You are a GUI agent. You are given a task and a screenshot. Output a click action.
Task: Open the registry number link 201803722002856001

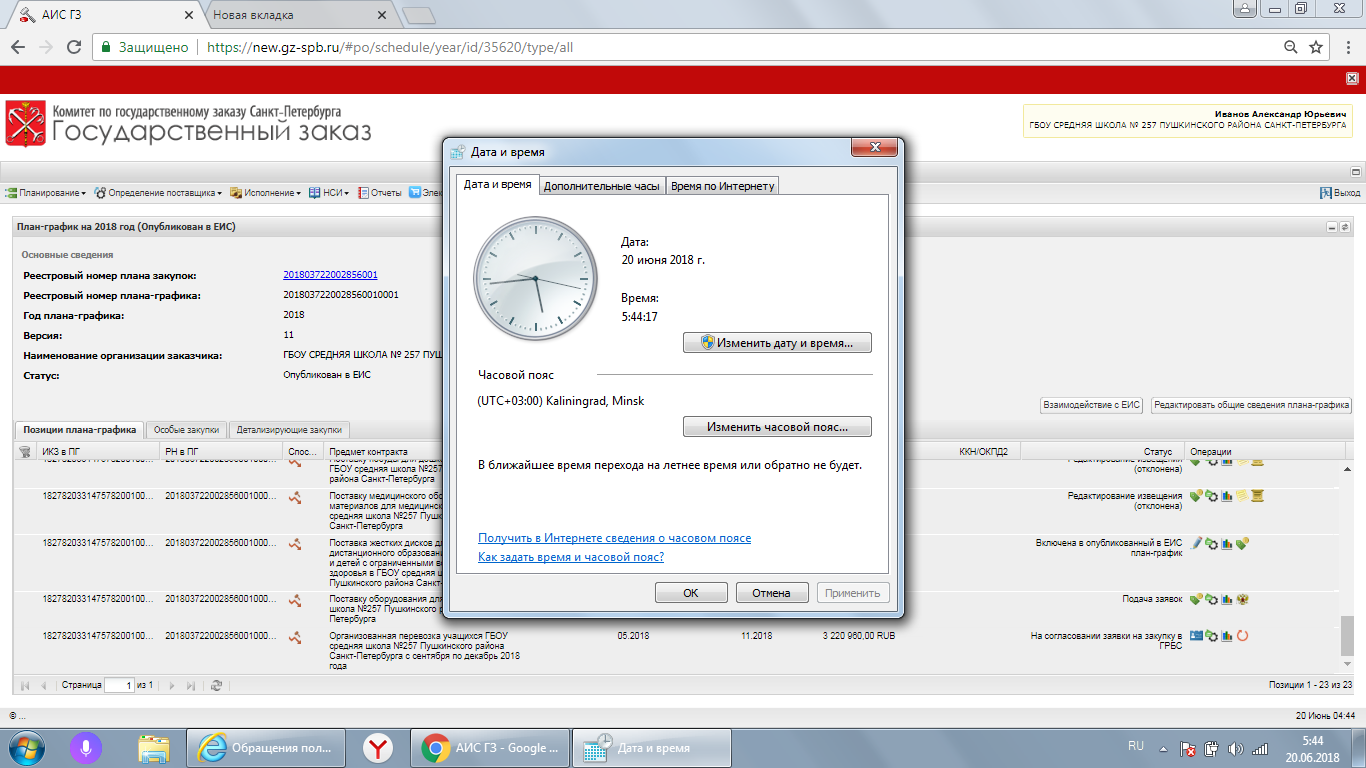tap(330, 275)
